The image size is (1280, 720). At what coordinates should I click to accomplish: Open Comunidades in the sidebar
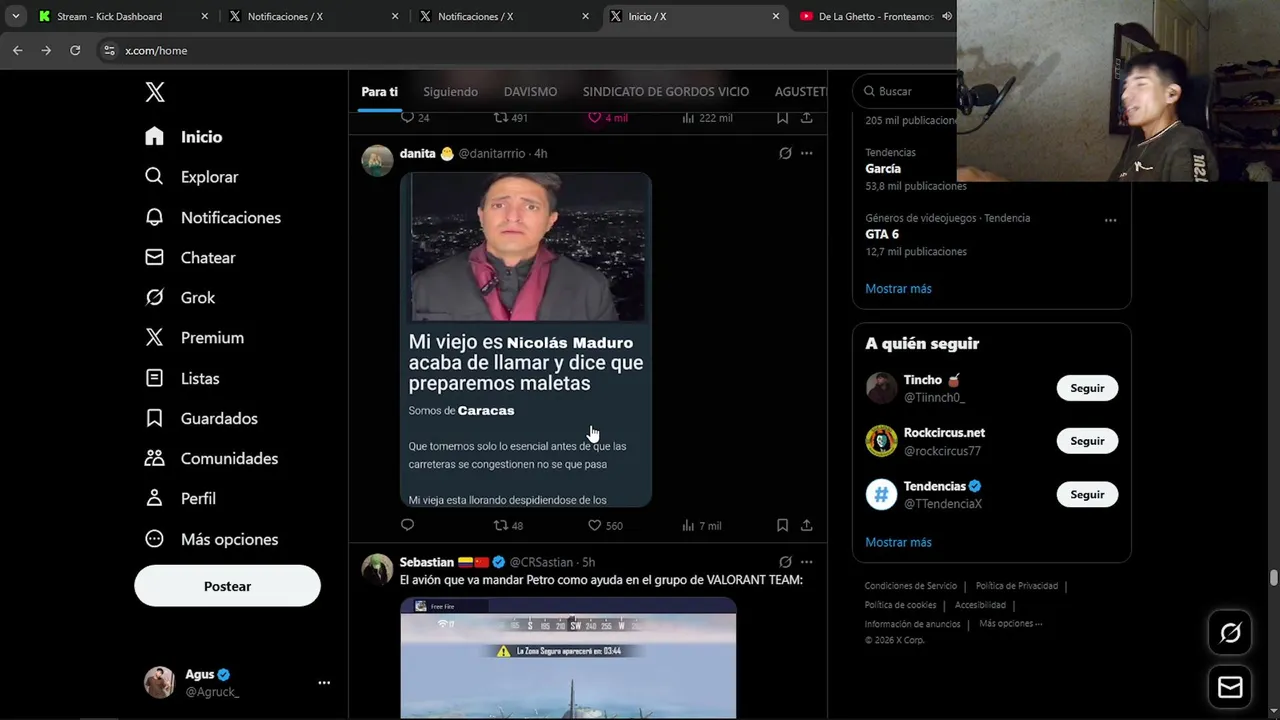211,458
